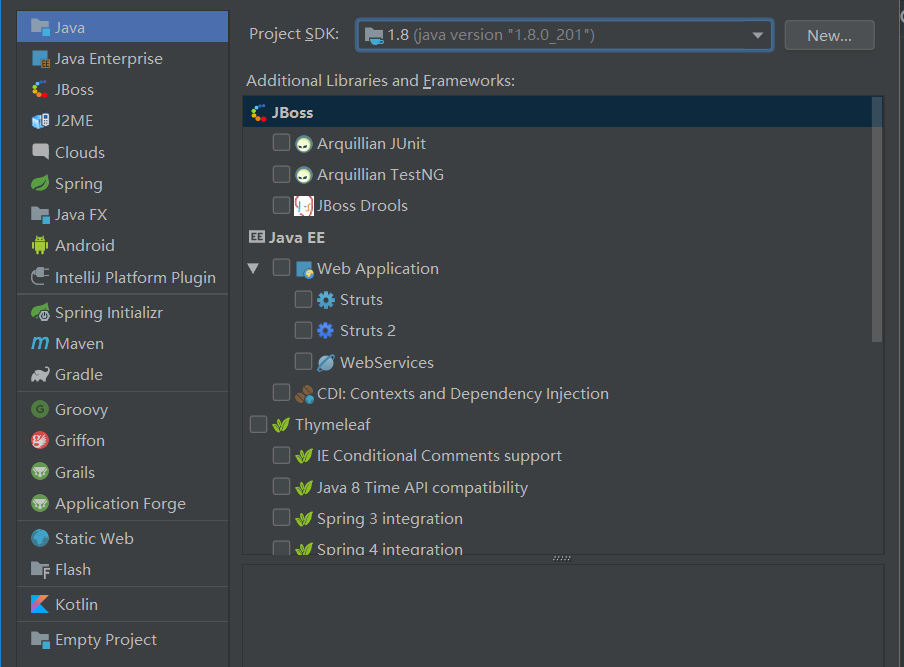
Task: Check the Thymeleaf framework checkbox
Action: pyautogui.click(x=258, y=424)
